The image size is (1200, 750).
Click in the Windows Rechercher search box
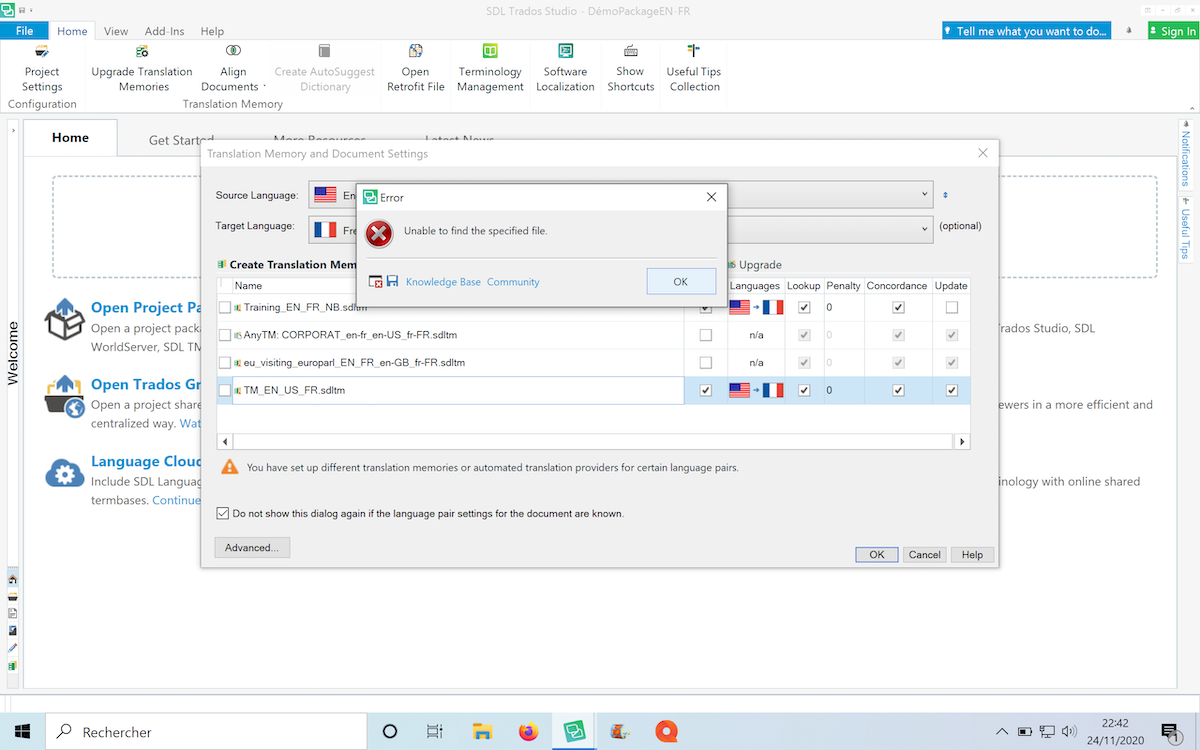point(207,732)
